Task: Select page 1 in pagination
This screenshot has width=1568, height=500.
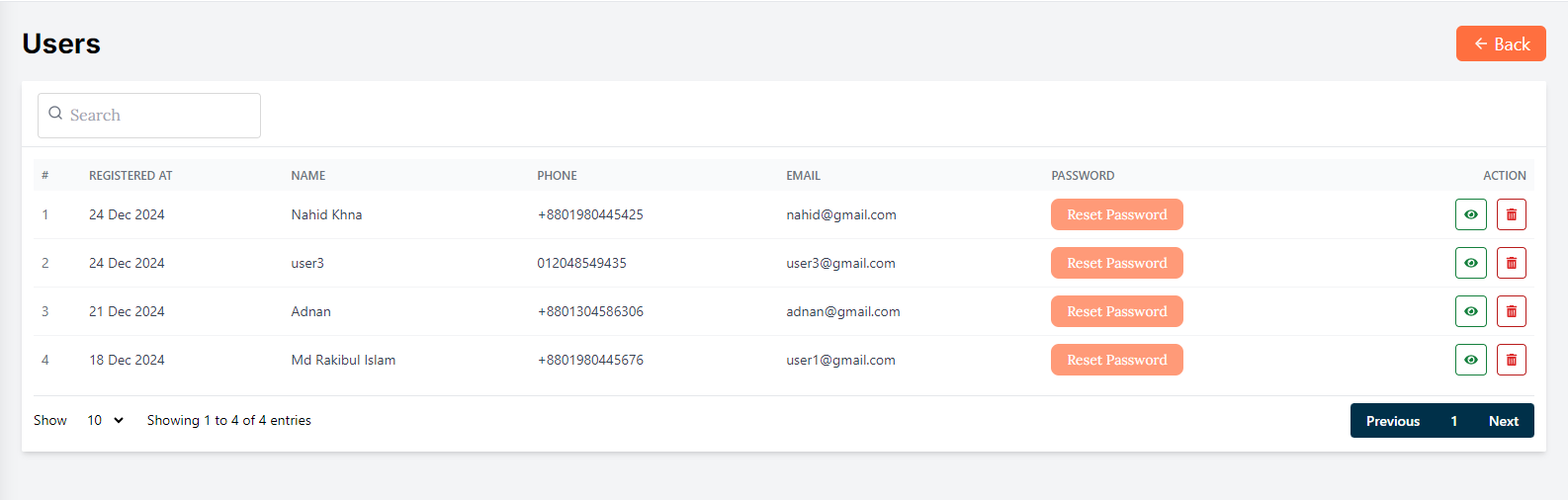Action: 1453,421
